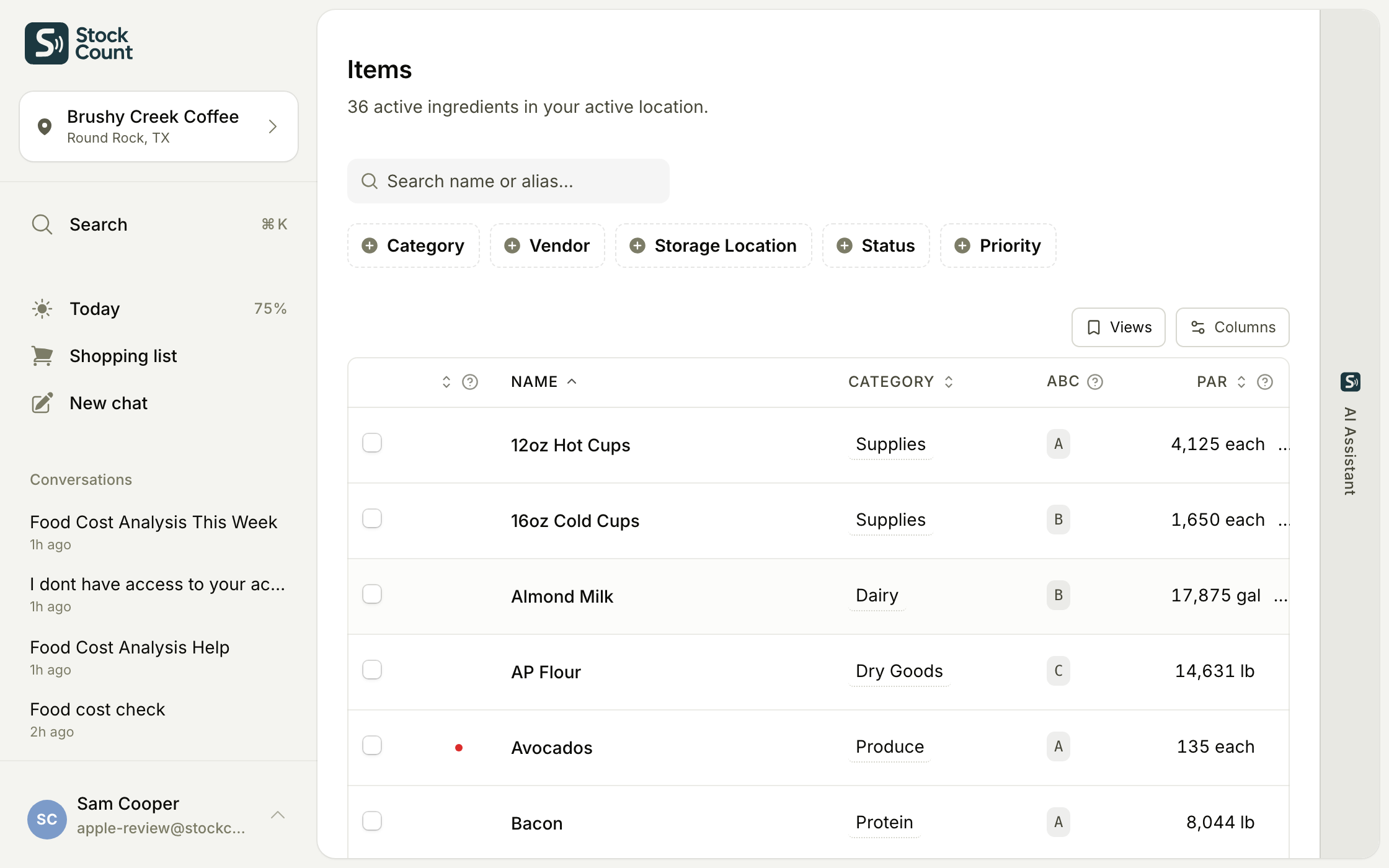Screen dimensions: 1389x868
Task: Open the Today sun icon
Action: click(42, 309)
